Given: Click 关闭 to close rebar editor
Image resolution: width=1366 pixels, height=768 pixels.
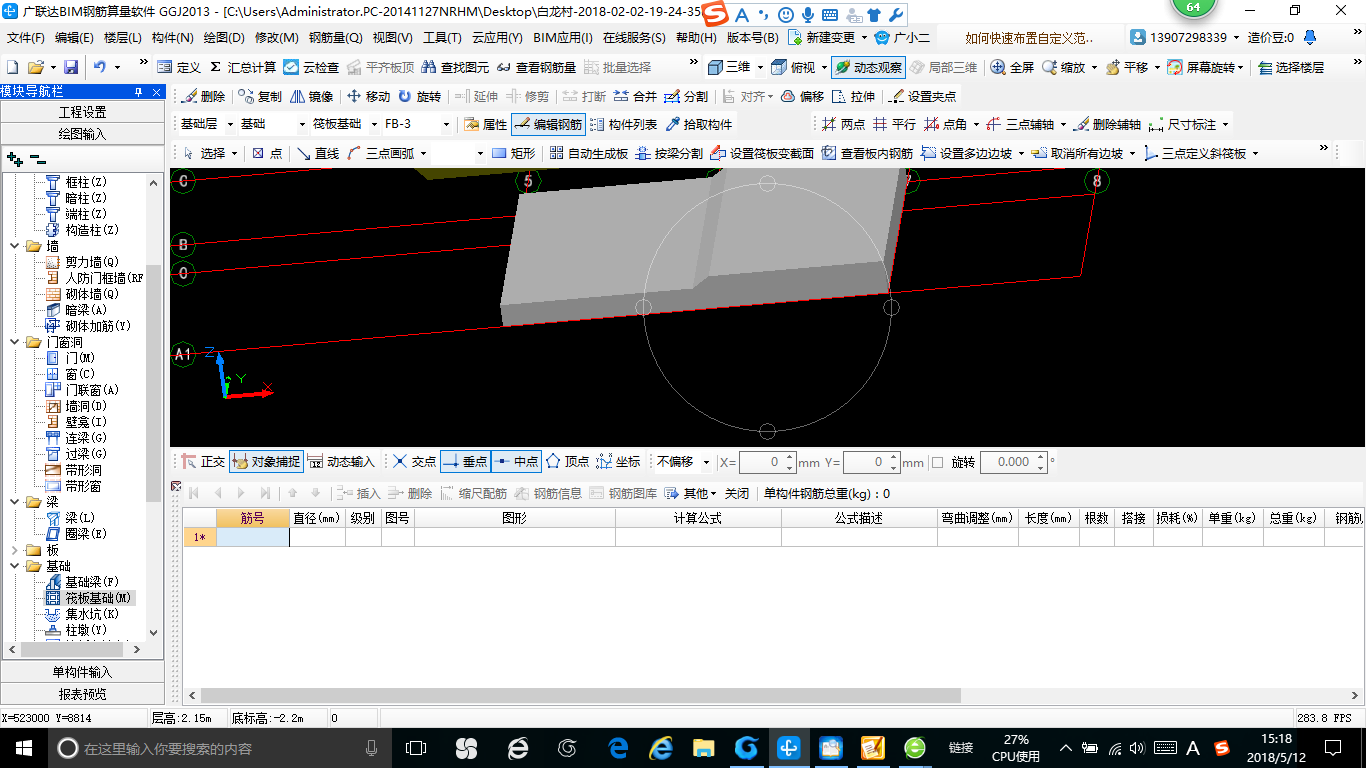Looking at the screenshot, I should (x=736, y=493).
